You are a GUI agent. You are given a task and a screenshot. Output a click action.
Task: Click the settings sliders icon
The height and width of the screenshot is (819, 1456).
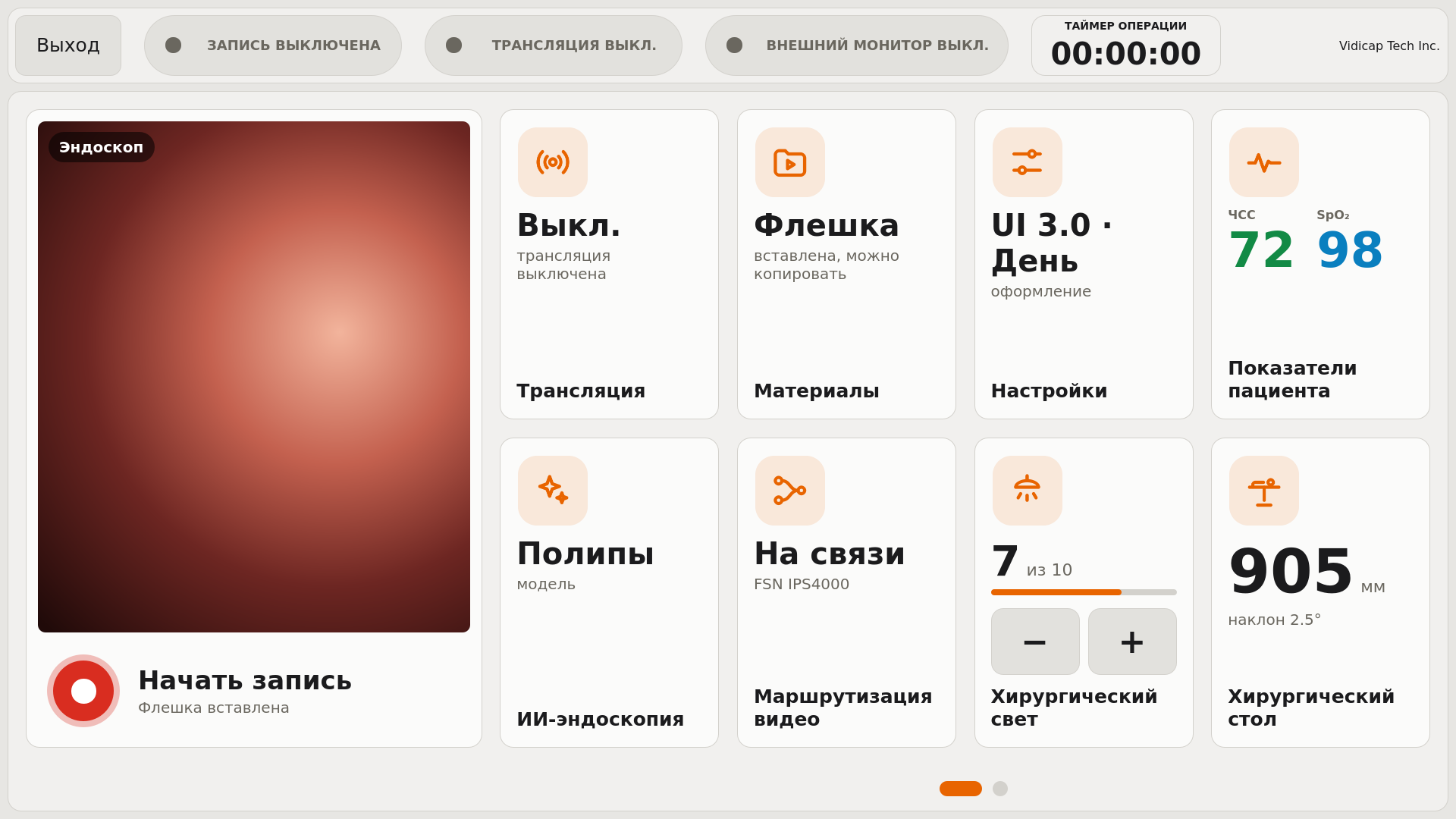click(1028, 162)
